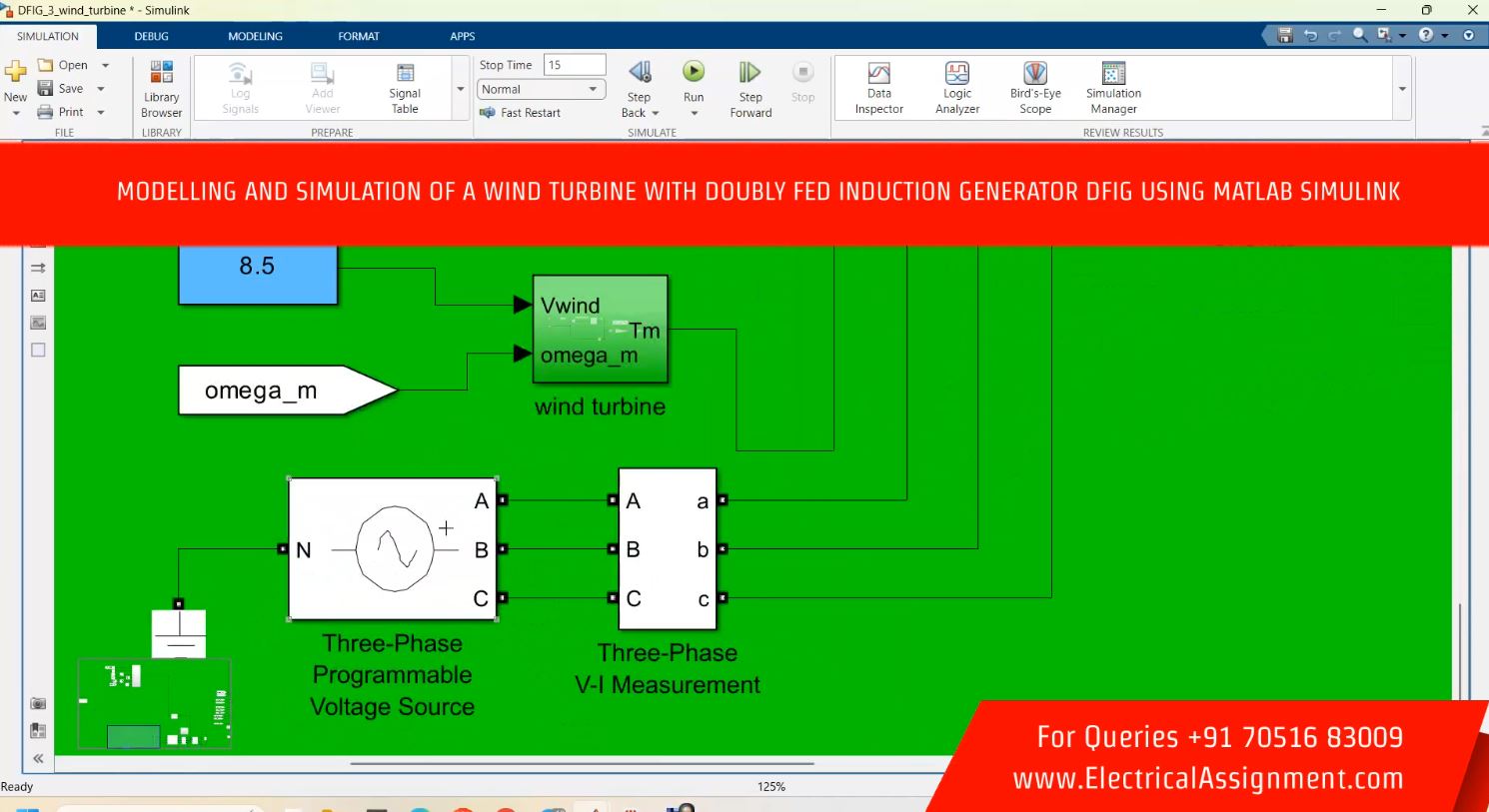Click the horizontal canvas scrollbar

[582, 764]
